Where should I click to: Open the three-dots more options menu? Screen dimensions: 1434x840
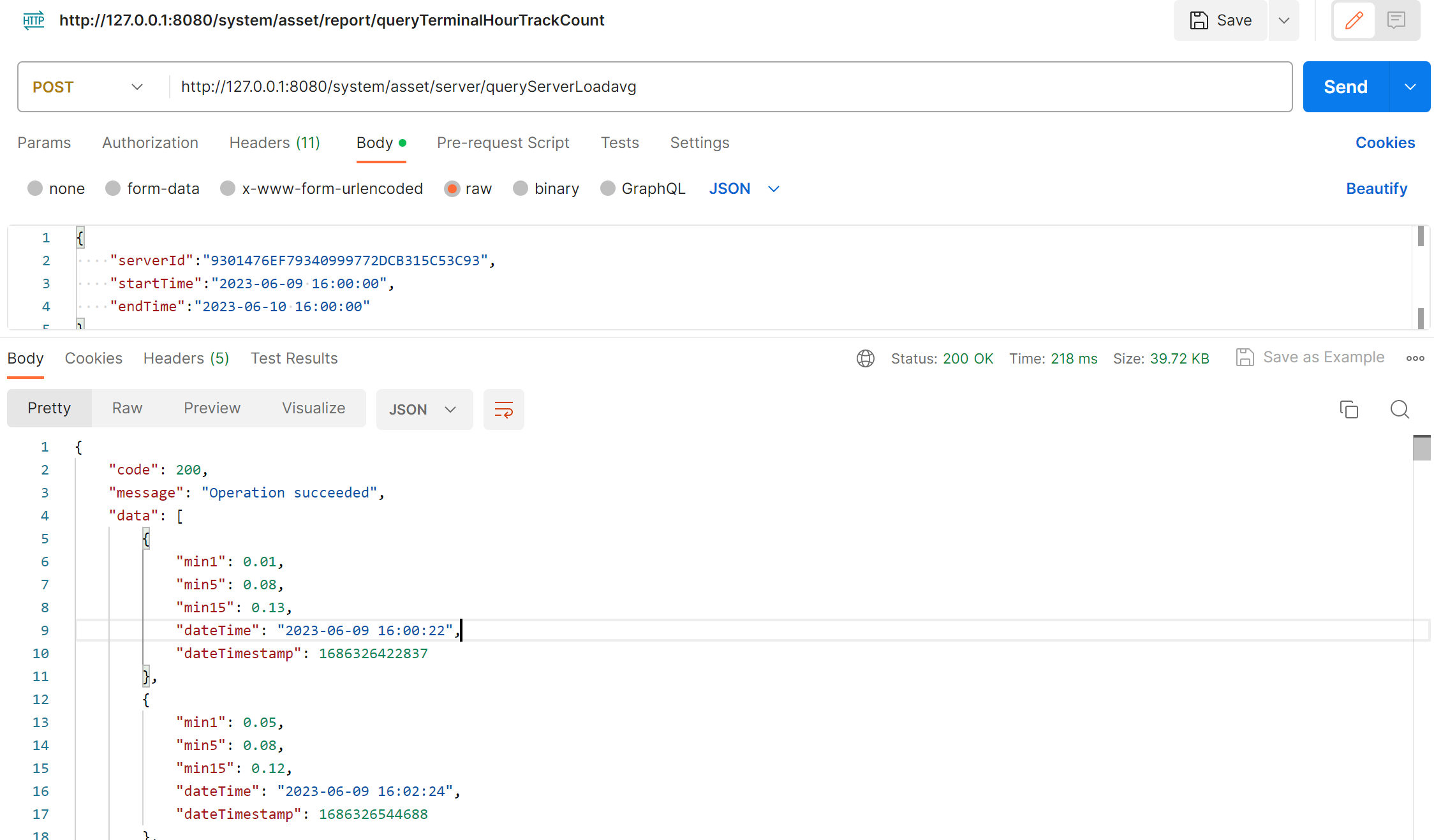coord(1415,358)
